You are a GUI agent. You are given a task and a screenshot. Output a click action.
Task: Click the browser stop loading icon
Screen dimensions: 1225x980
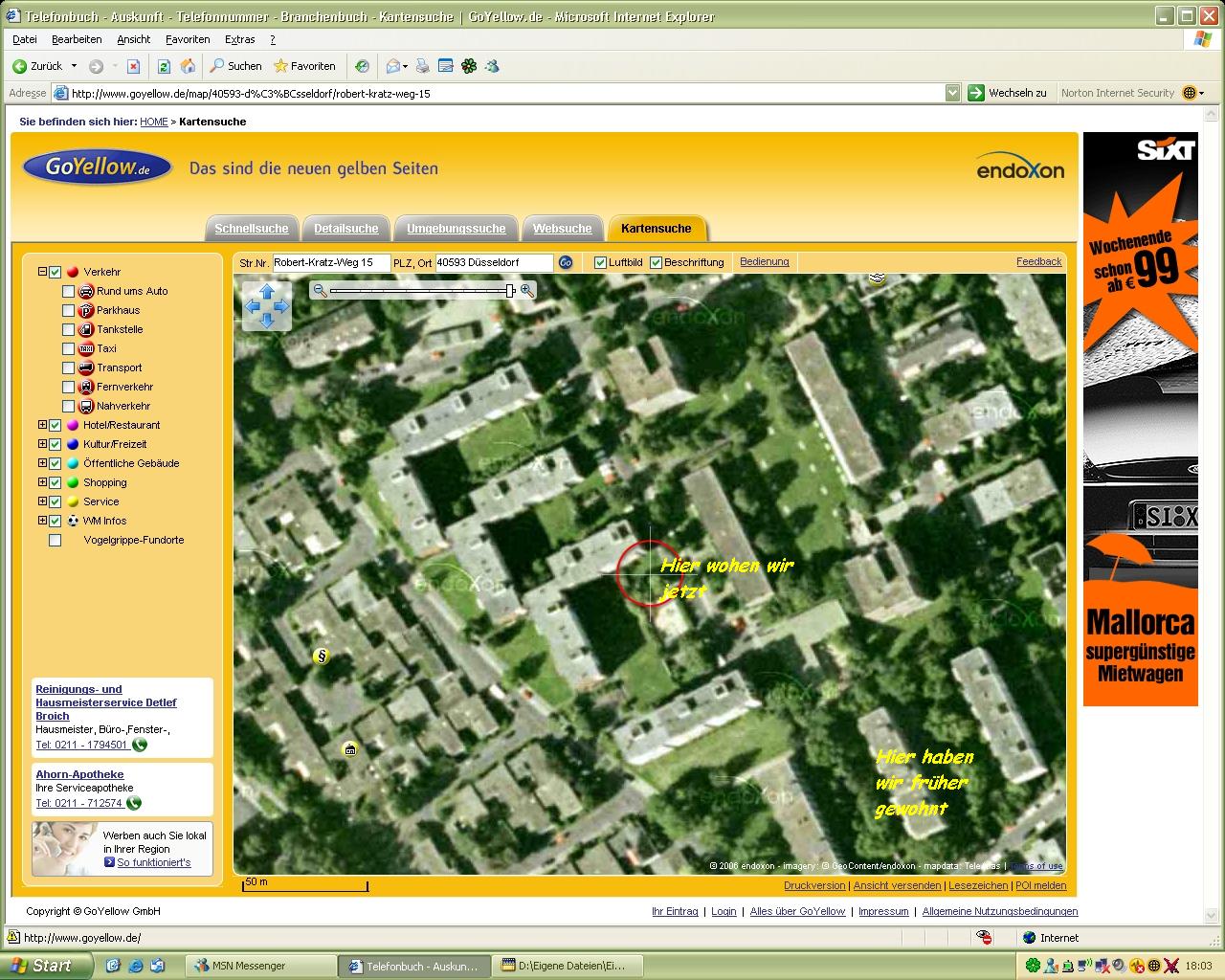133,66
